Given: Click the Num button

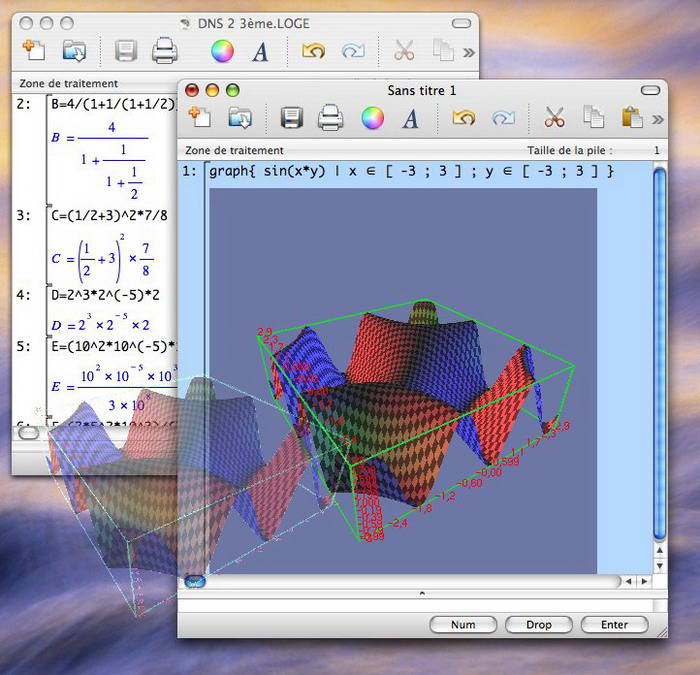Looking at the screenshot, I should 463,625.
